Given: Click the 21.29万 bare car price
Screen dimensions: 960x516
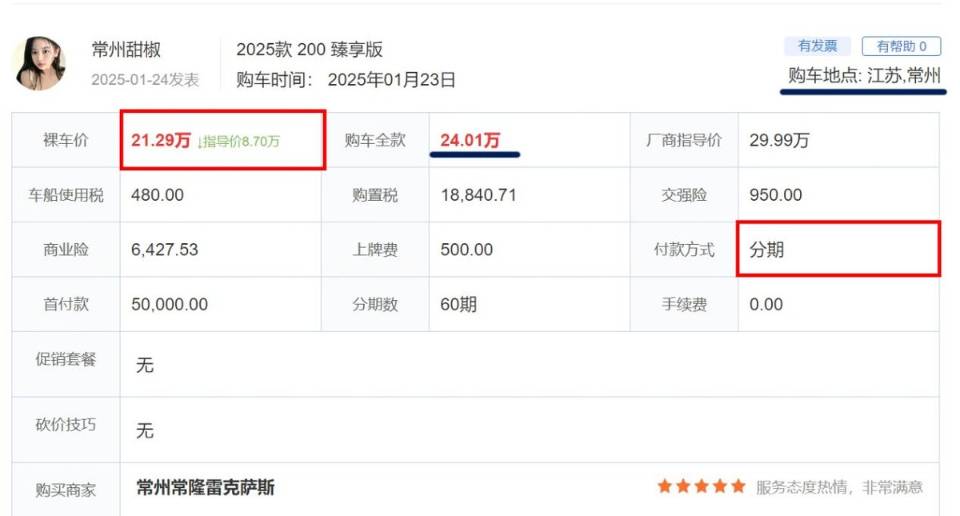Looking at the screenshot, I should 160,141.
